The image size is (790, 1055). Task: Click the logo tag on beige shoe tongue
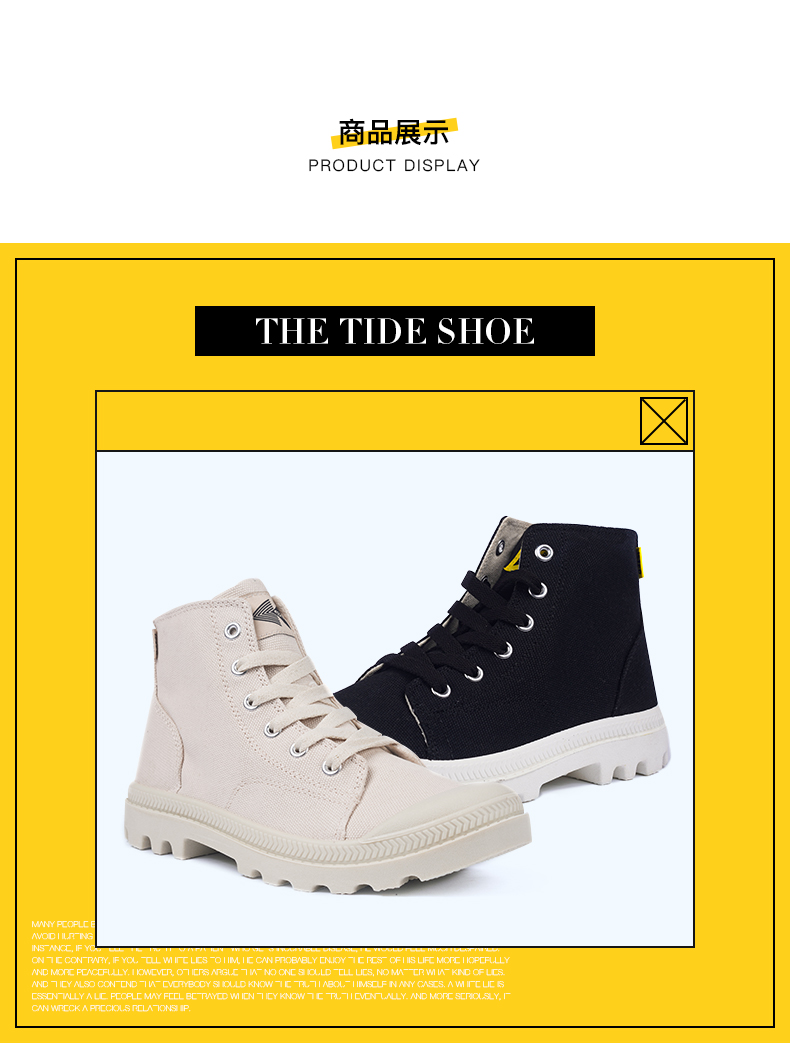pos(273,614)
